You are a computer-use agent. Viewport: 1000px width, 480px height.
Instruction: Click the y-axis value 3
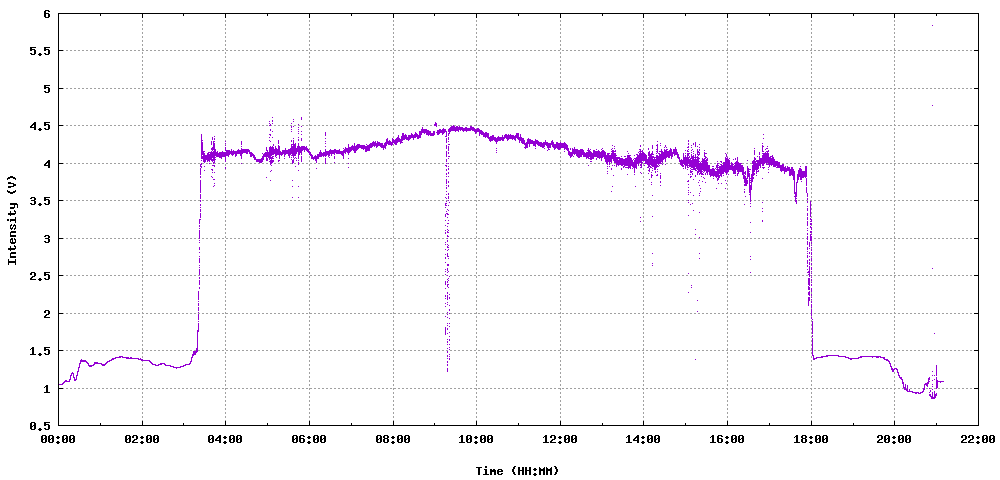48,238
